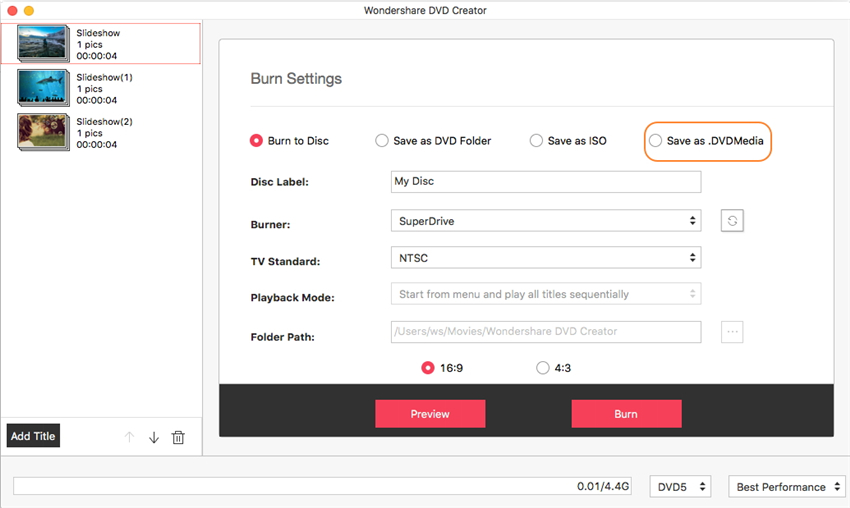
Task: Click the Disc Label text field
Action: pyautogui.click(x=545, y=182)
